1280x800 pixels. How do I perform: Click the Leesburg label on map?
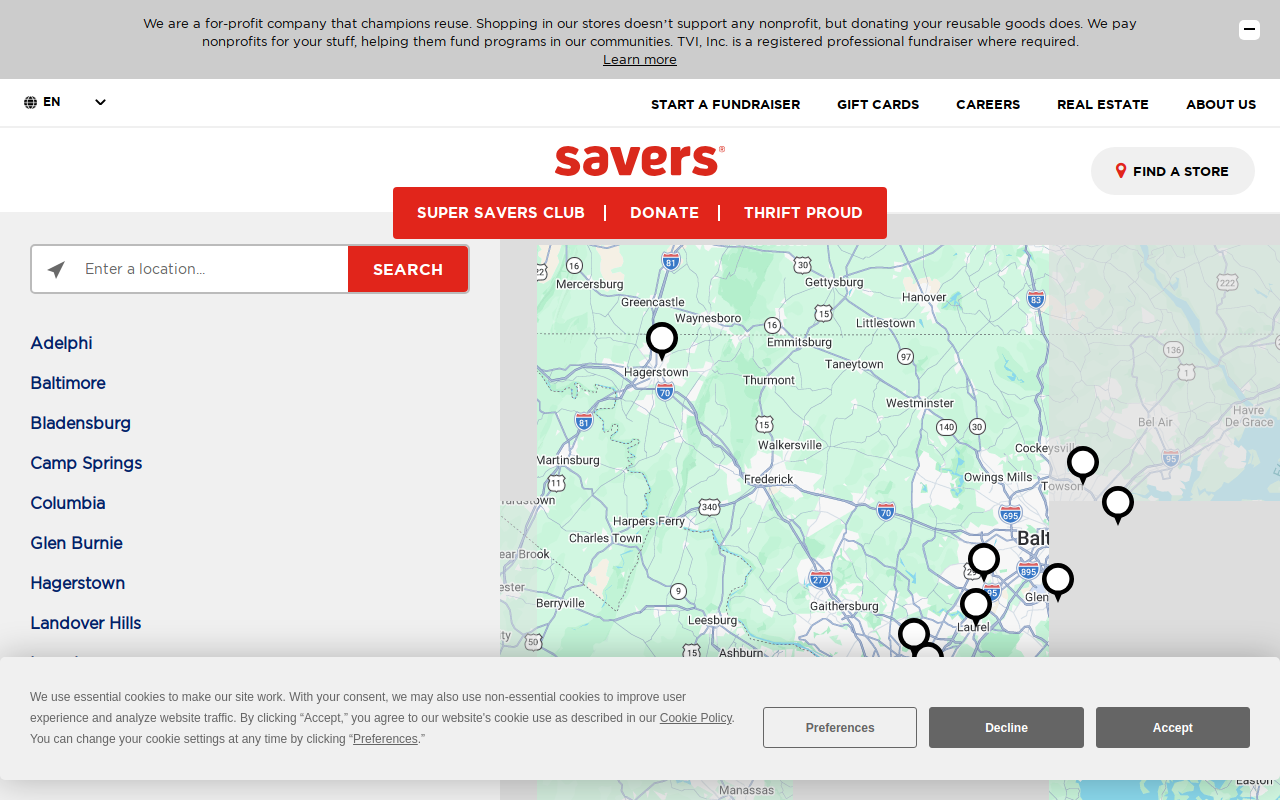[x=712, y=620]
